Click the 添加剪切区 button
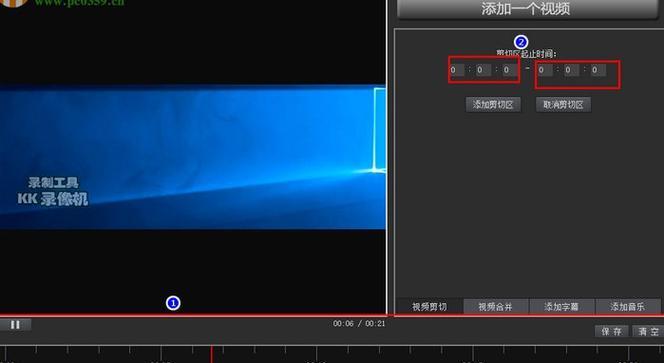 click(493, 105)
